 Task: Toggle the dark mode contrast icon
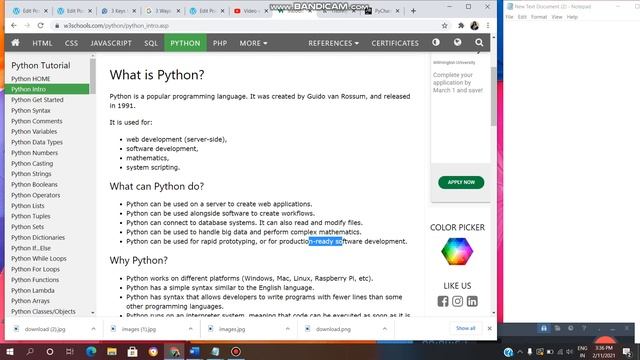(436, 42)
